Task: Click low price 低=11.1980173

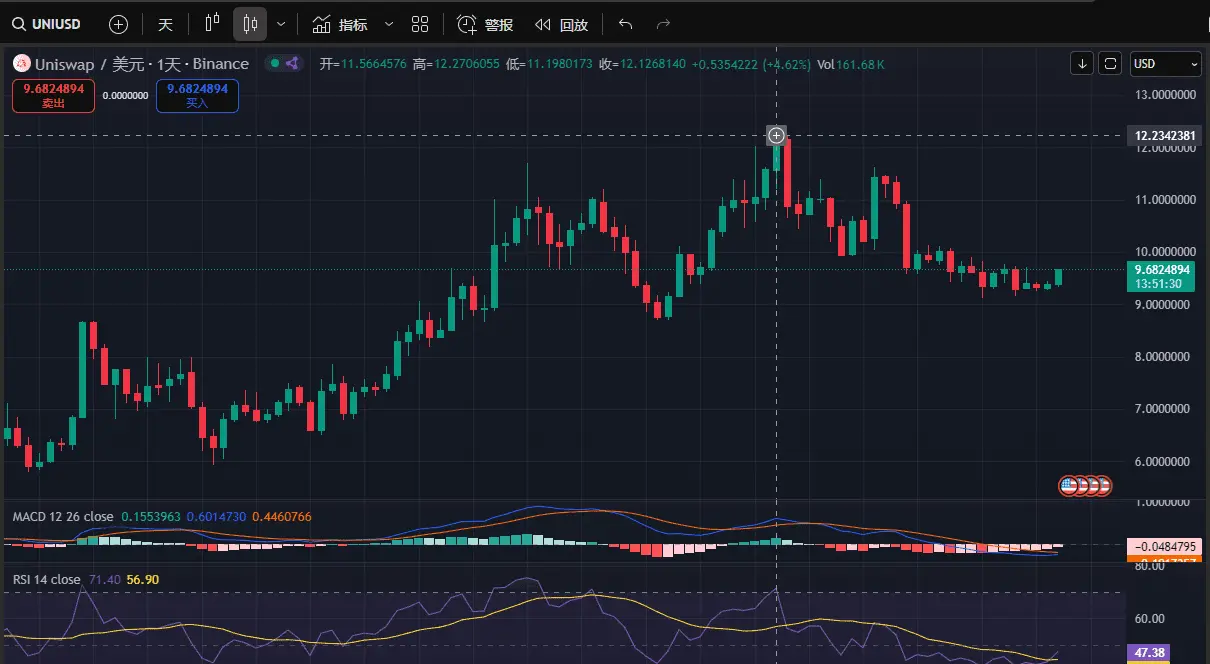Action: 549,64
